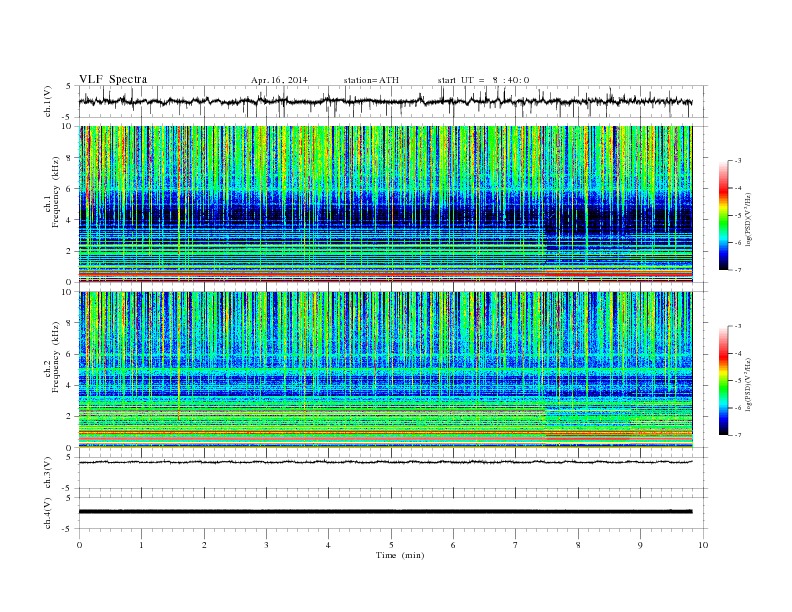
Task: Click the 8 kHz tick label on ch.1 axis
Action: [x=69, y=158]
